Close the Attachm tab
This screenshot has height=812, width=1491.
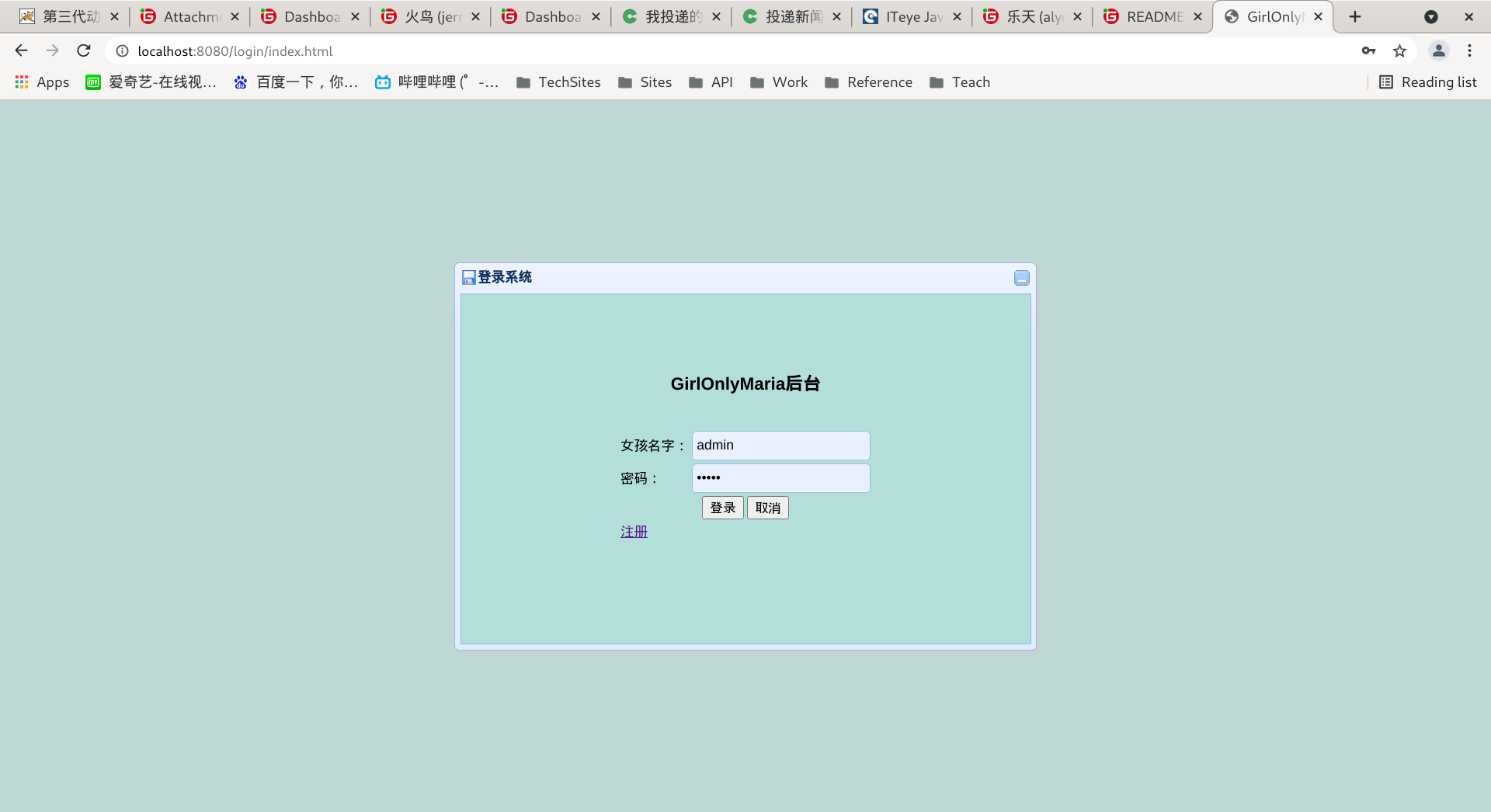point(235,16)
